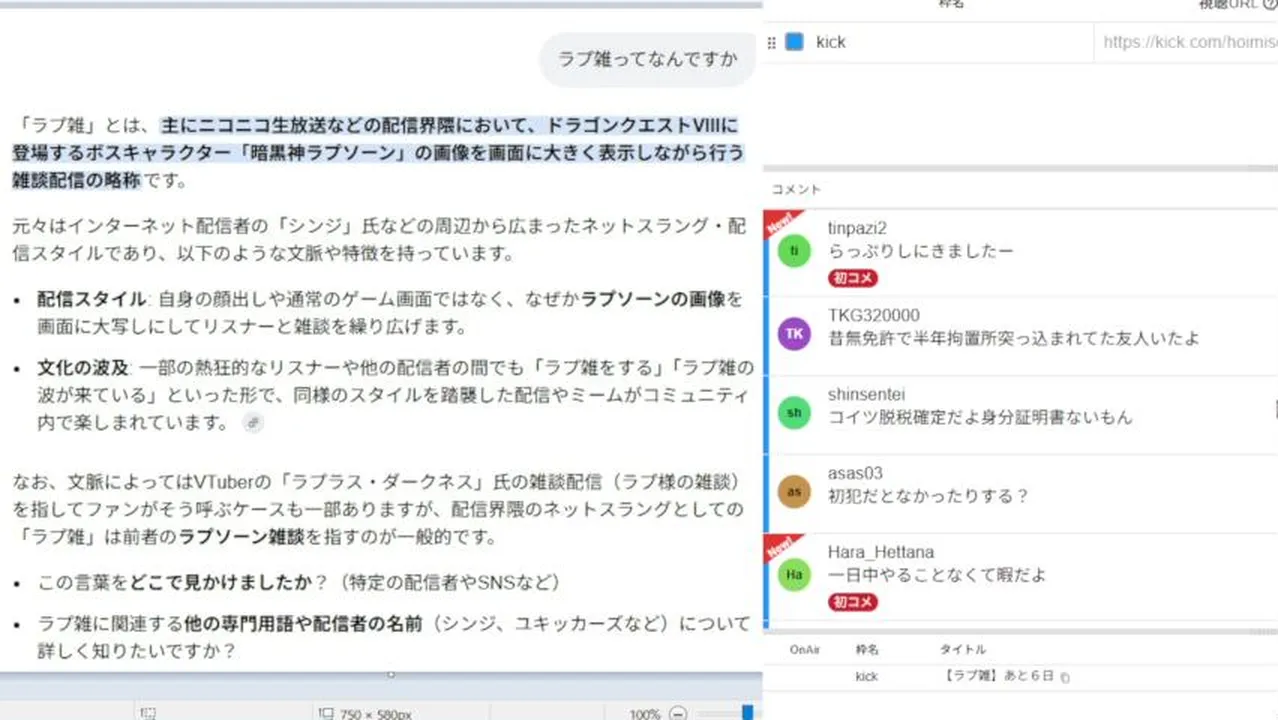Click user message bubble ラブ雑ってなんですか

(648, 59)
